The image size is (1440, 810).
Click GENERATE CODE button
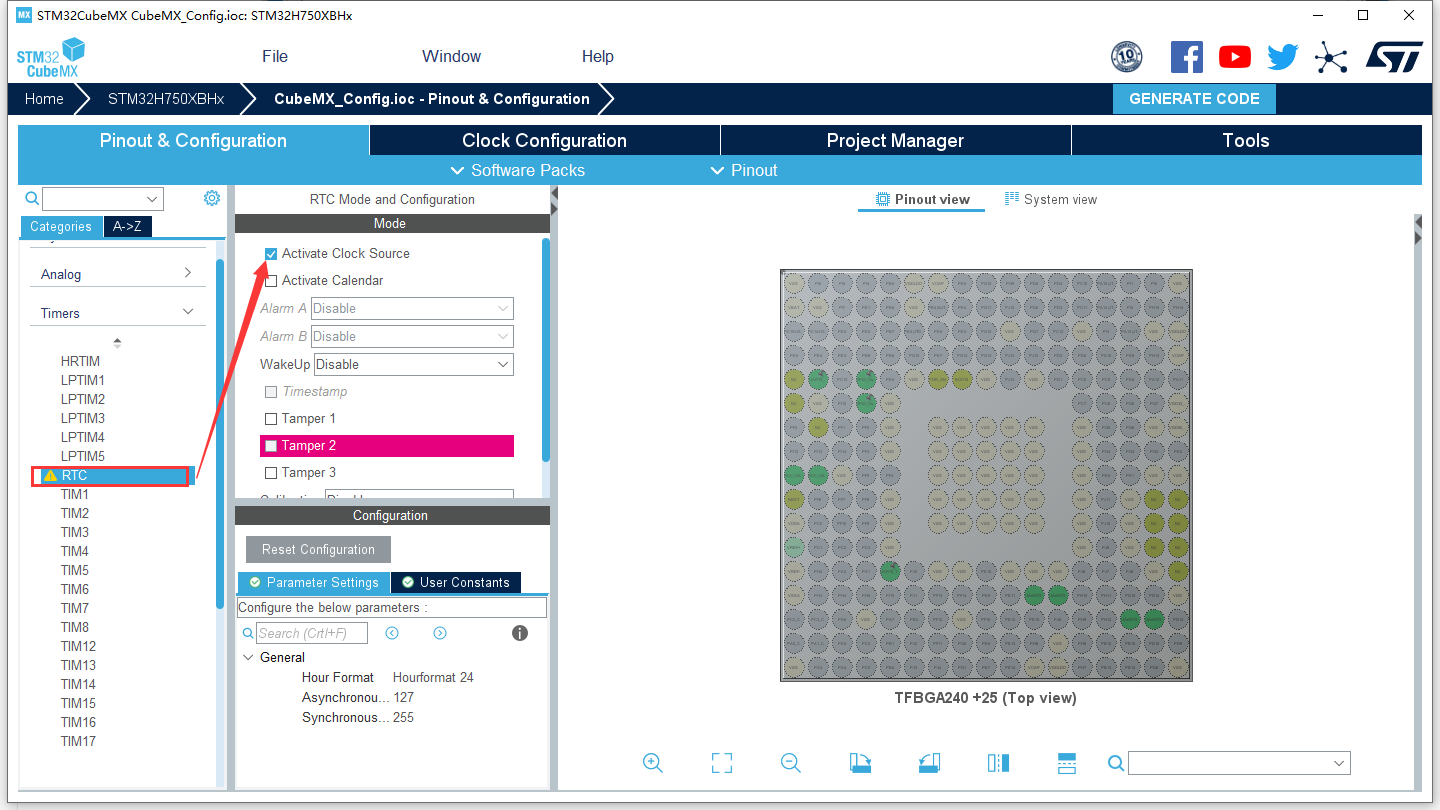click(1194, 98)
